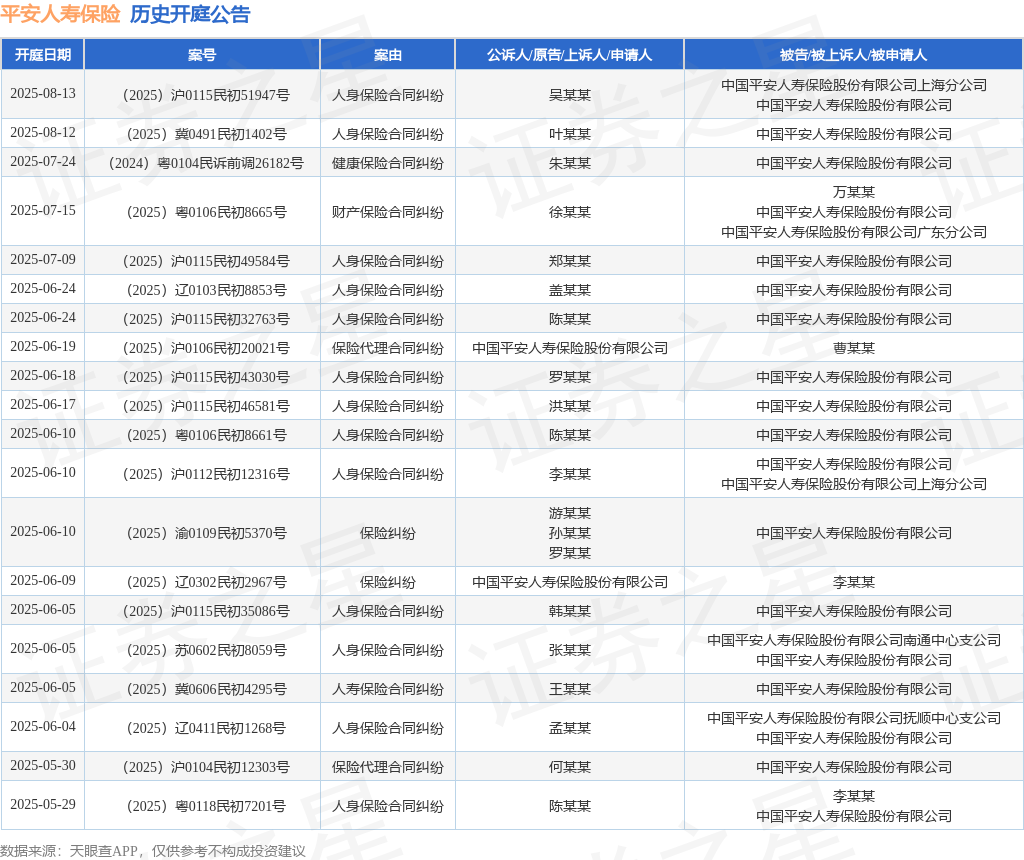Click date cell 2025-06-04
Image resolution: width=1024 pixels, height=860 pixels.
43,726
